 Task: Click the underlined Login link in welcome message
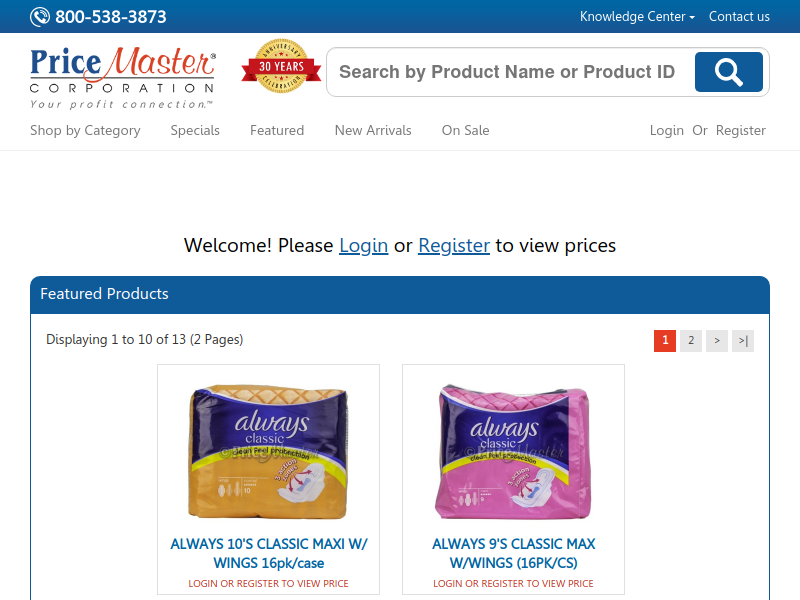pos(364,246)
